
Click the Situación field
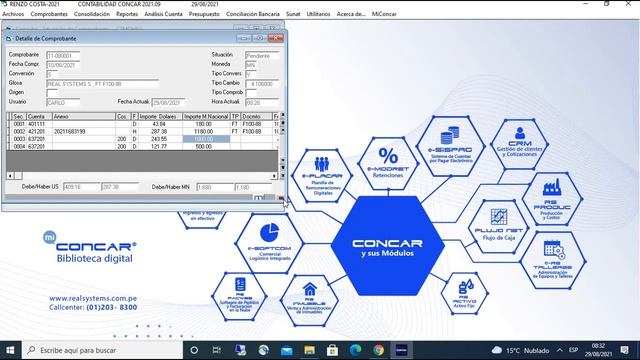pos(262,56)
